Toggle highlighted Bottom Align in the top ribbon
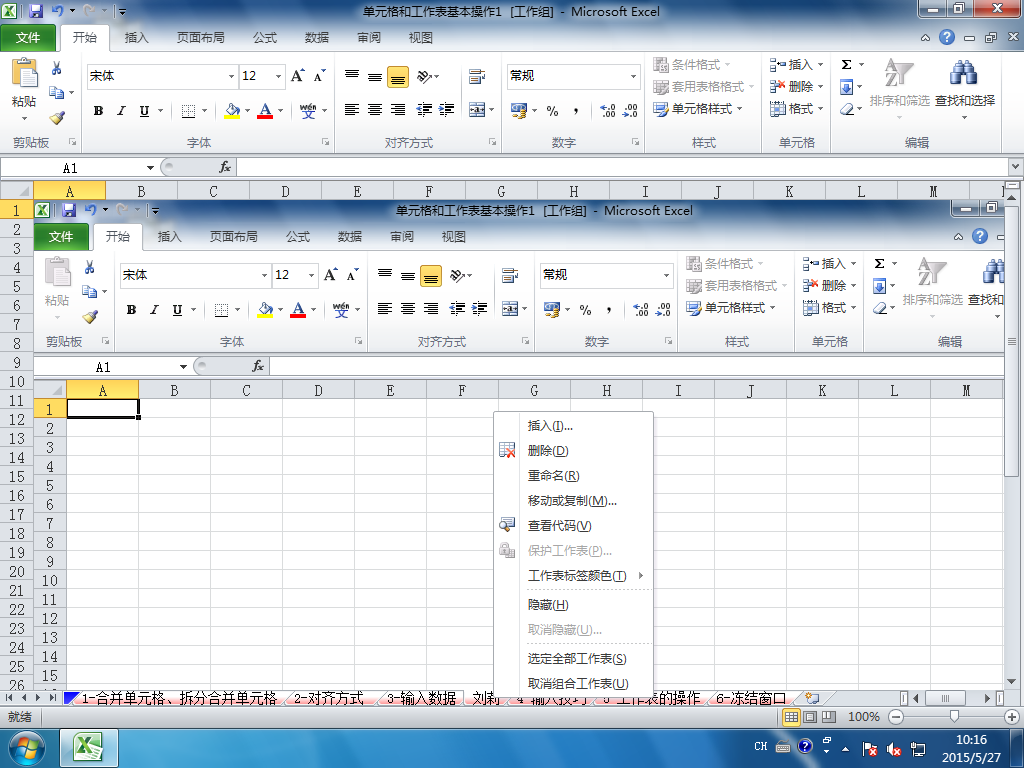This screenshot has height=768, width=1024. pos(398,76)
